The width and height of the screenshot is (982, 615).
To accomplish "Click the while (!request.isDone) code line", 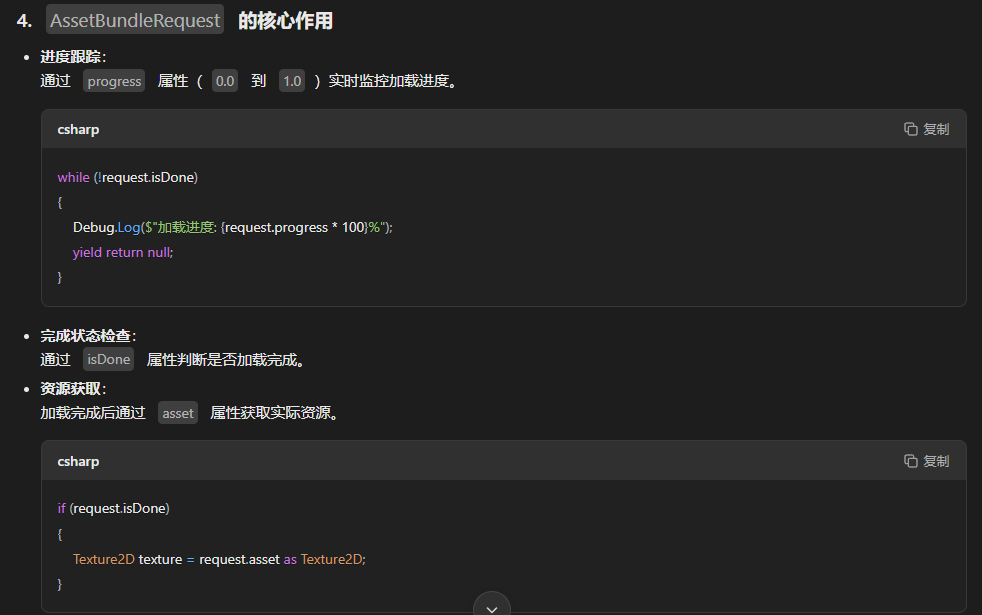I will click(128, 178).
